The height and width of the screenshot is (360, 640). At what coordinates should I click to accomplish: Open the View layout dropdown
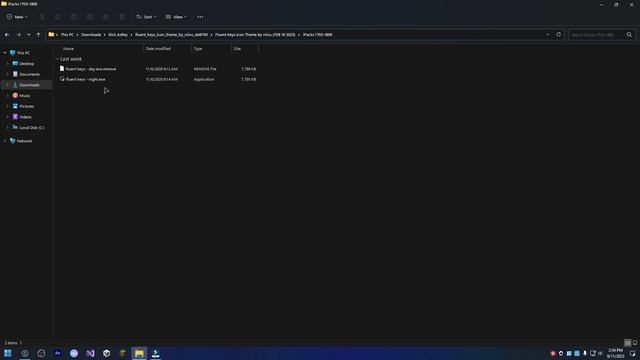(176, 17)
